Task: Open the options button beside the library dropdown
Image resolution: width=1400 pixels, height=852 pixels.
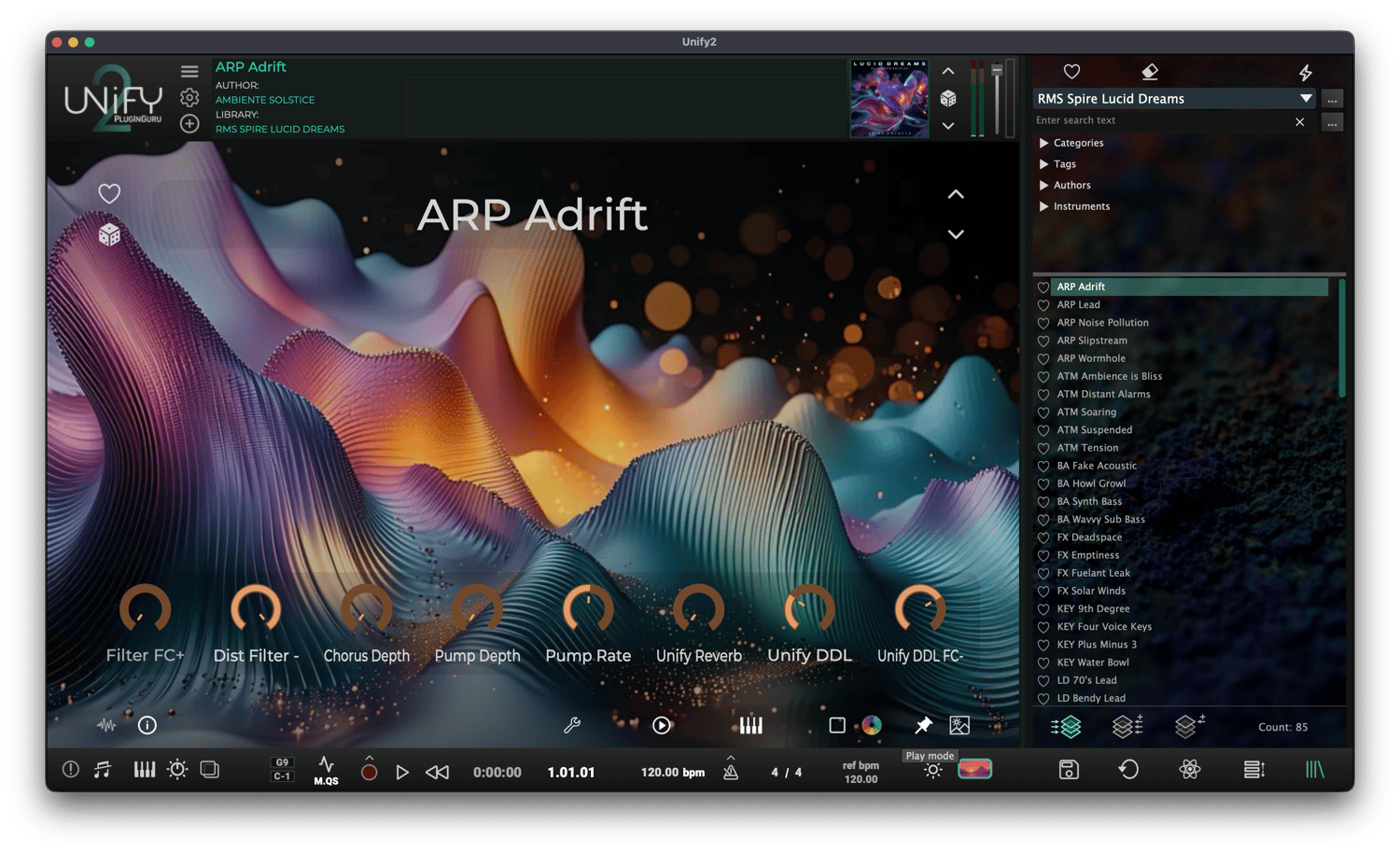Action: click(1332, 99)
